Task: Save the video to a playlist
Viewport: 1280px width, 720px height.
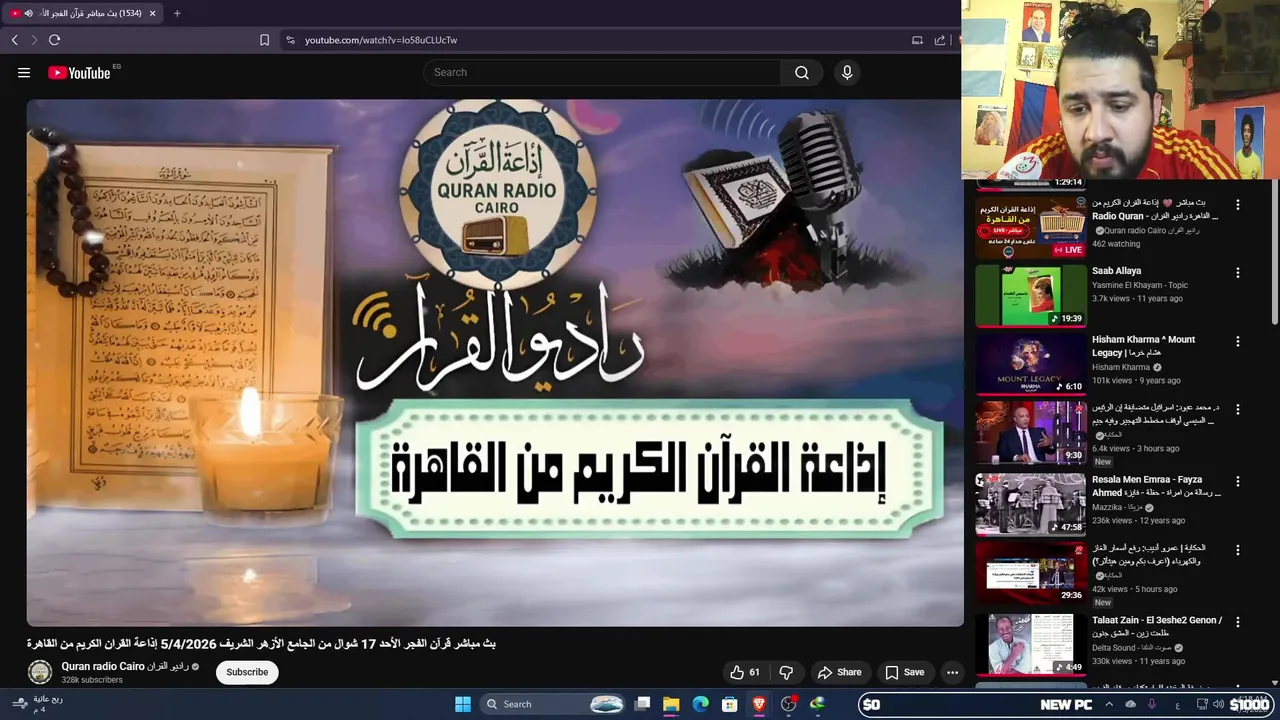Action: coord(904,672)
